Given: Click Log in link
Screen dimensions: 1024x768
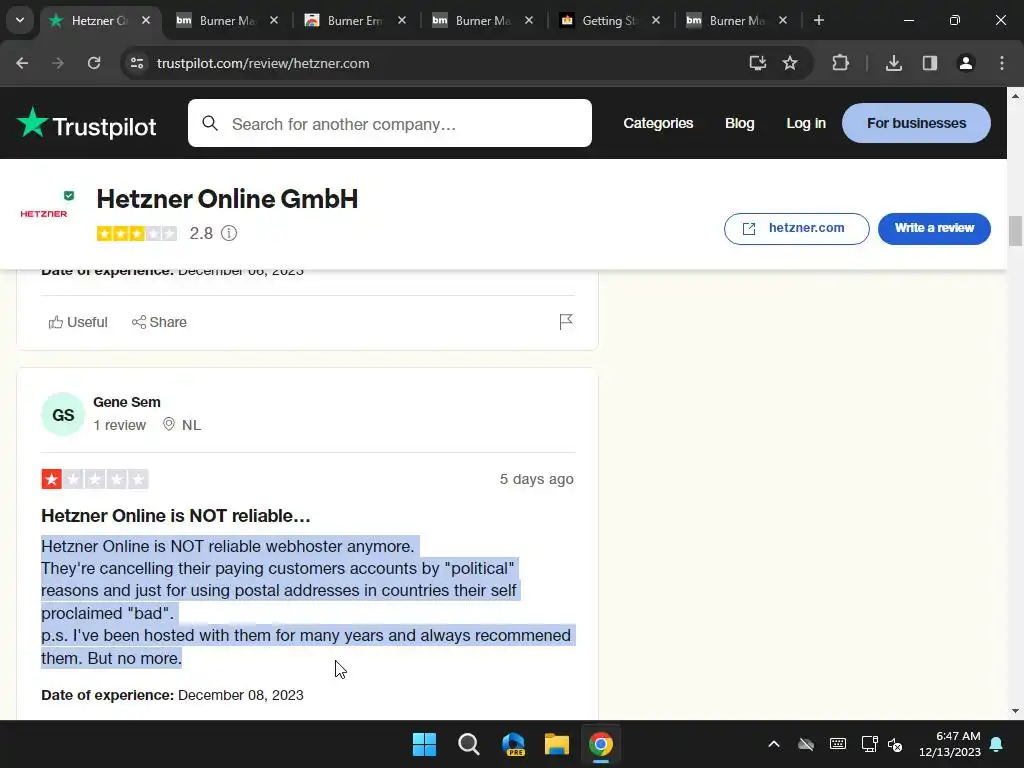Looking at the screenshot, I should tap(806, 123).
